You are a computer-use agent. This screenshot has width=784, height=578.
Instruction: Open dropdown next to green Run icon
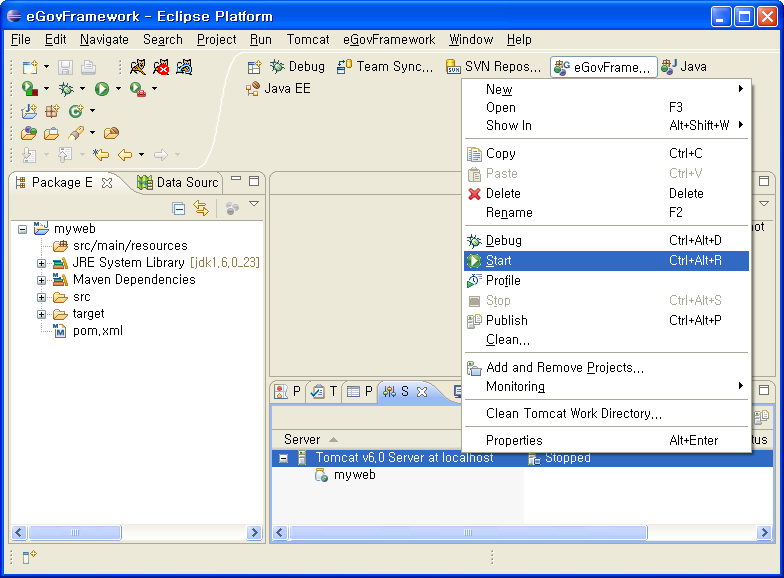(x=118, y=89)
